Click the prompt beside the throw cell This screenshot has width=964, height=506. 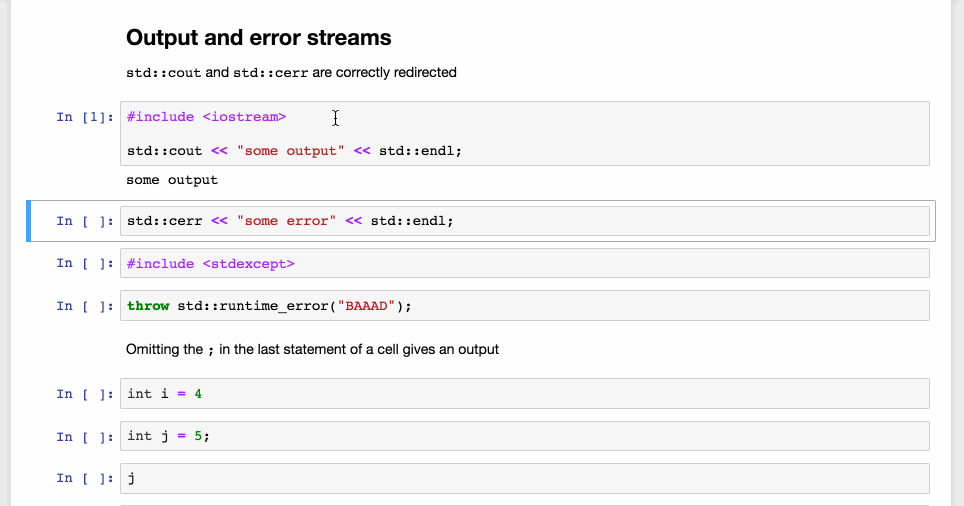[x=84, y=306]
